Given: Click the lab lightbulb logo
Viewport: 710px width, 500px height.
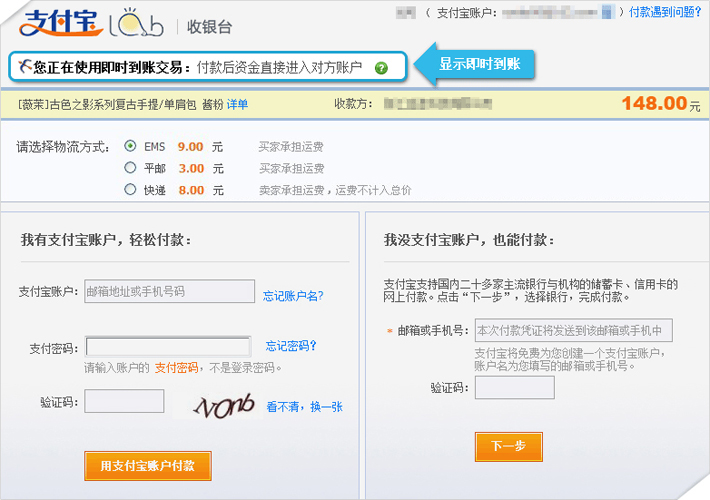Looking at the screenshot, I should [136, 23].
